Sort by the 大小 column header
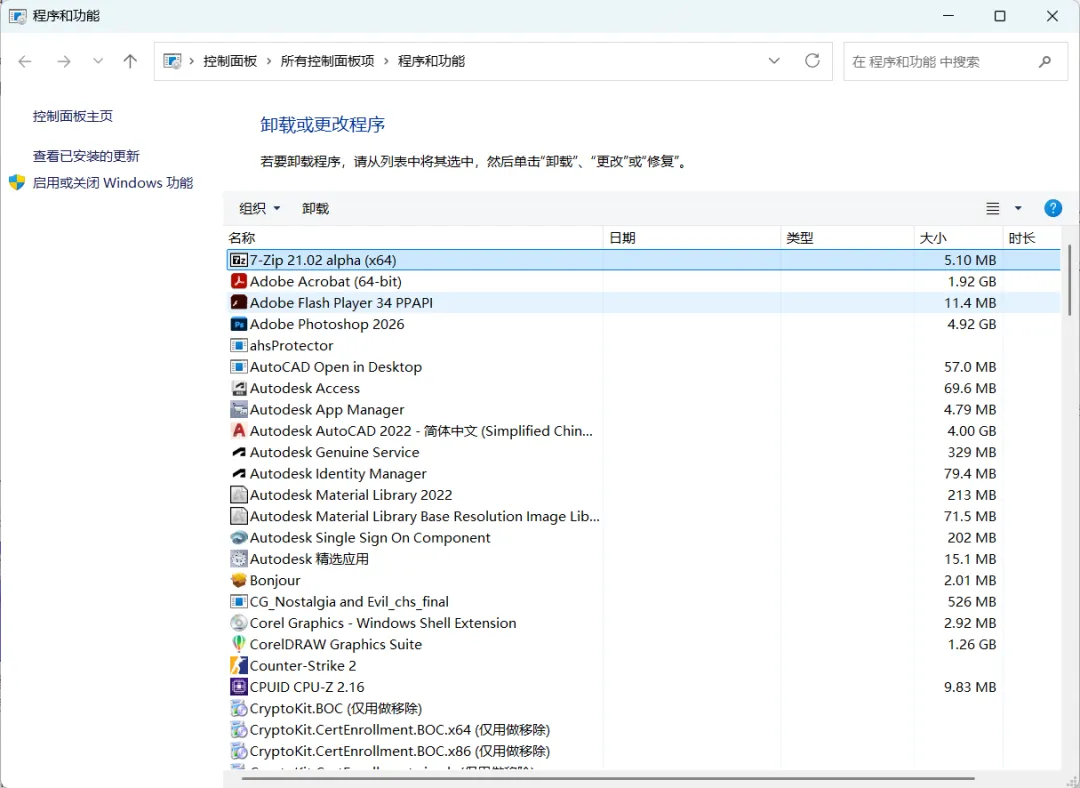 point(958,238)
